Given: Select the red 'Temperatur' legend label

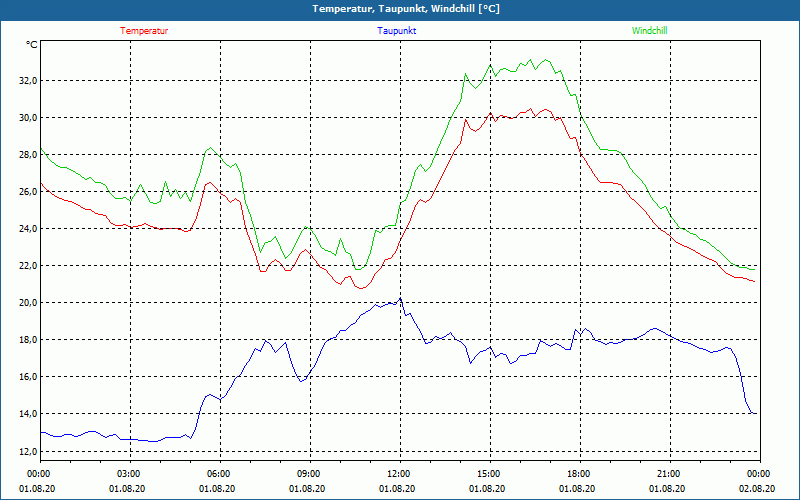Looking at the screenshot, I should [144, 31].
